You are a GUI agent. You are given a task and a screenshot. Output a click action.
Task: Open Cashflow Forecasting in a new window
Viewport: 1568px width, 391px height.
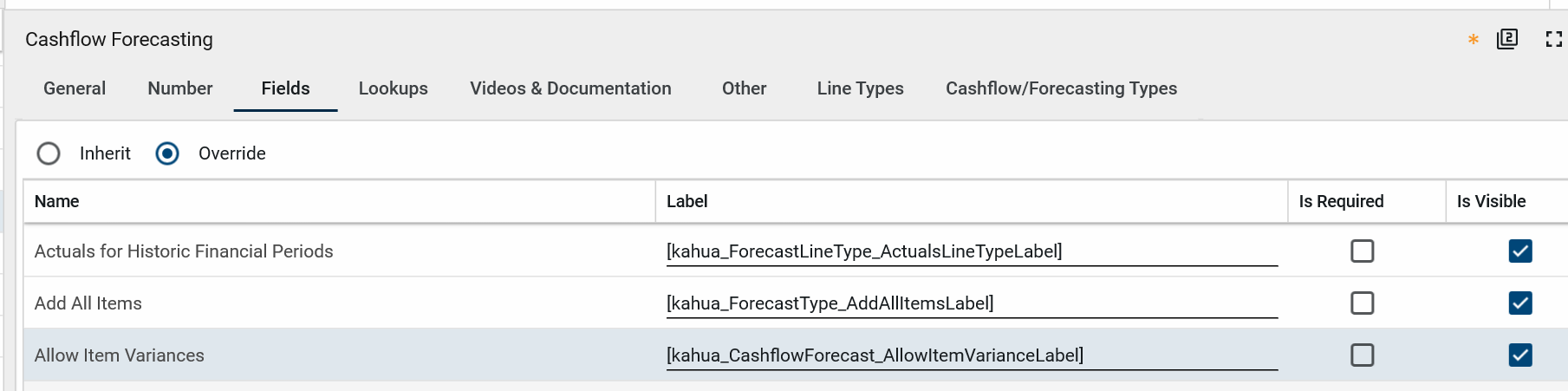coord(1507,39)
